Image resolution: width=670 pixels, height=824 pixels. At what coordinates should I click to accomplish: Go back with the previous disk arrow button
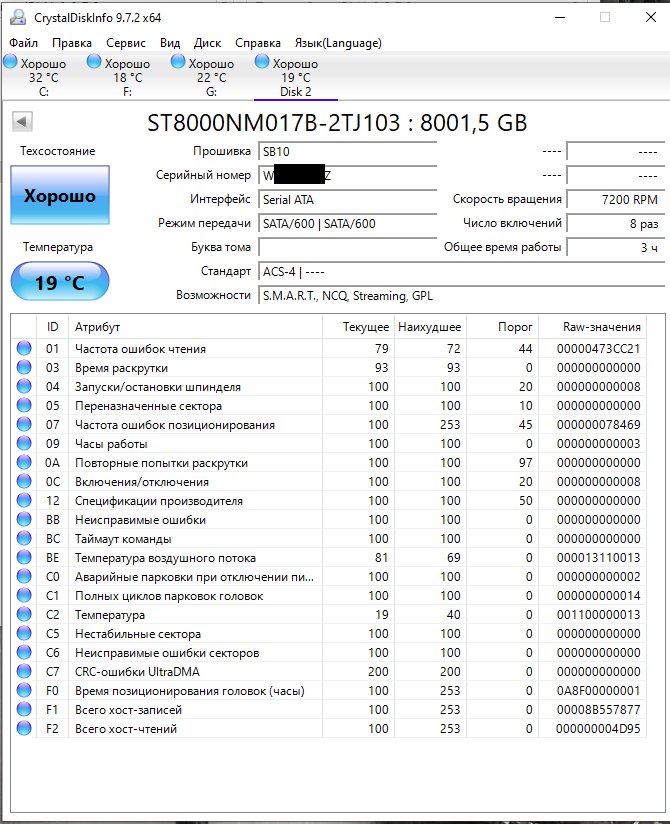(23, 122)
